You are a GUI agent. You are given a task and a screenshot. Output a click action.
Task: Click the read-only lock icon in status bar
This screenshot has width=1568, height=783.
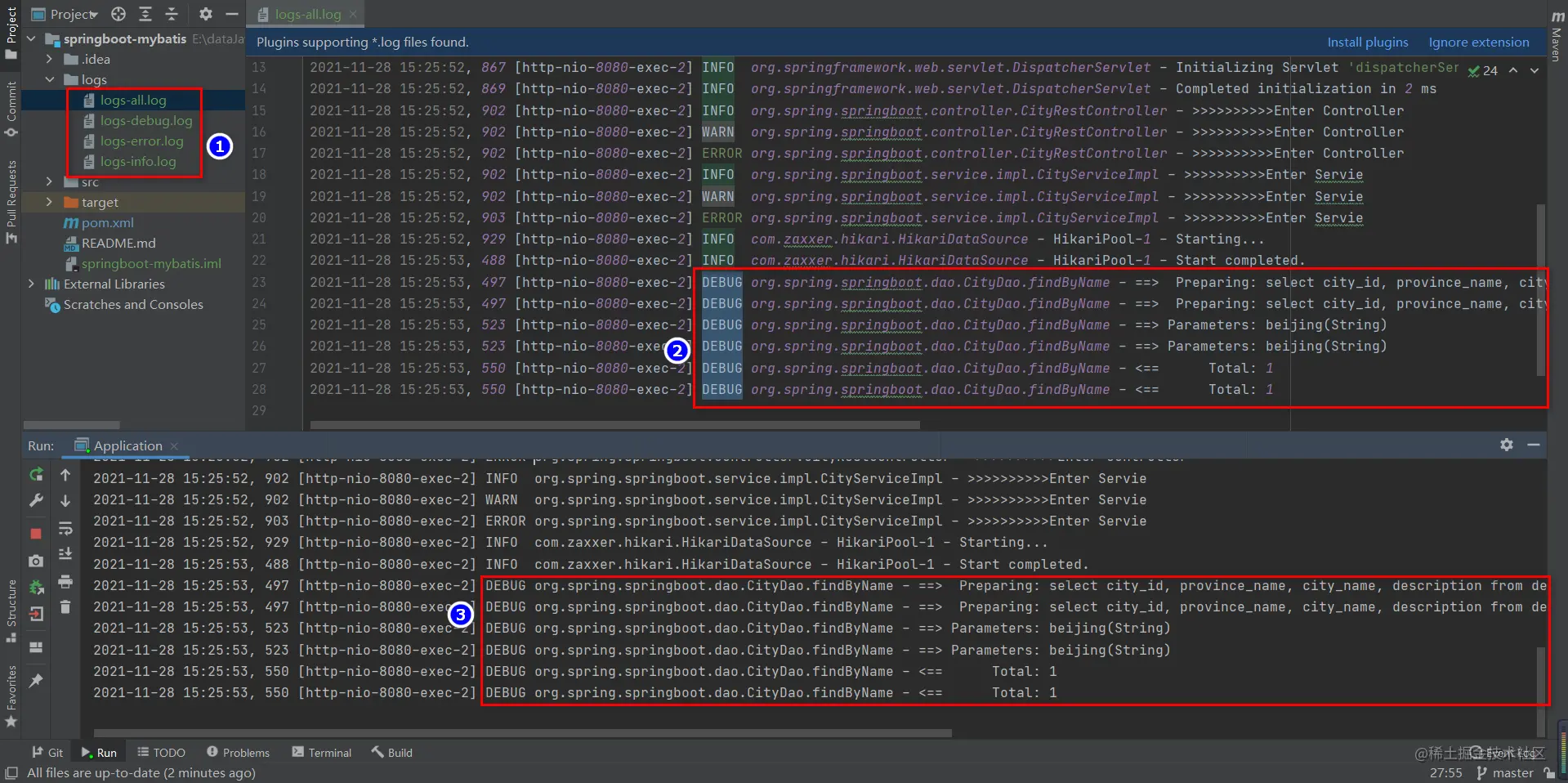coord(1549,773)
